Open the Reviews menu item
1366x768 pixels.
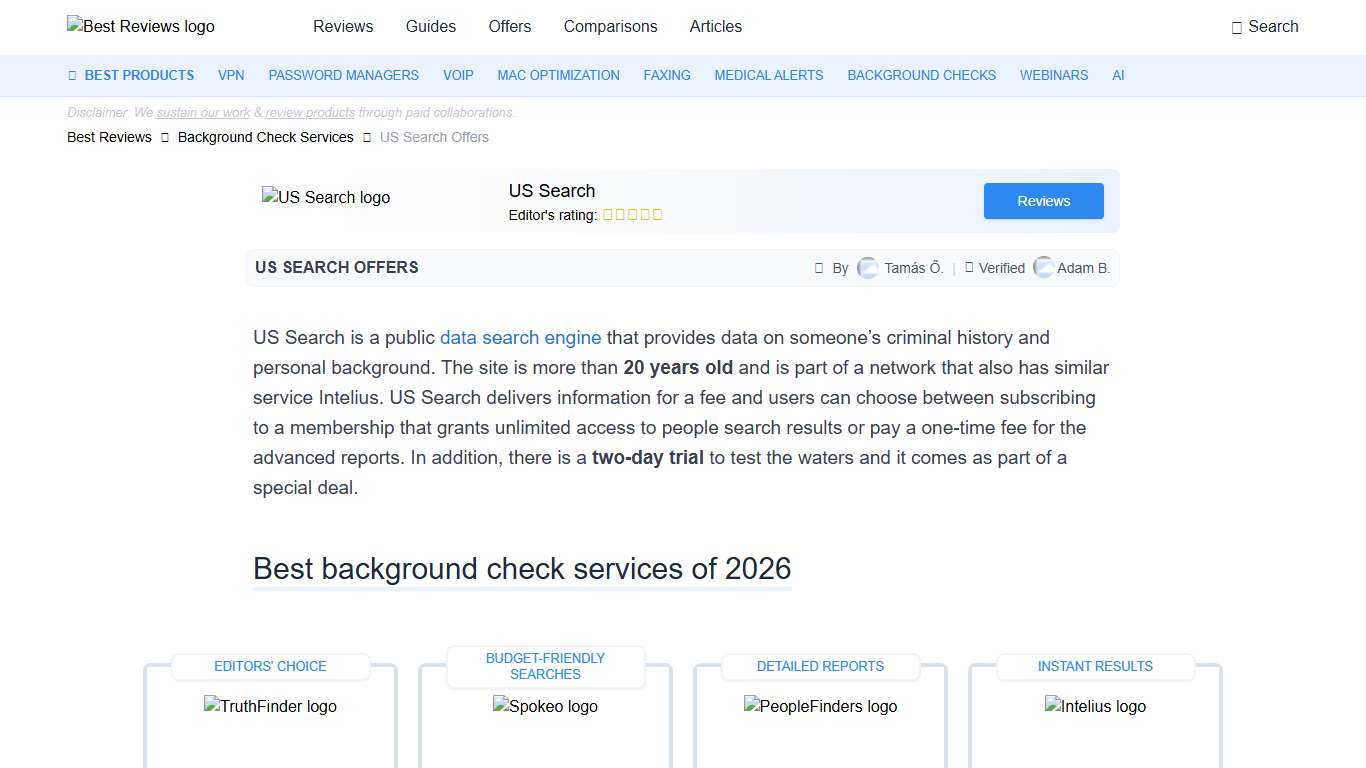343,27
